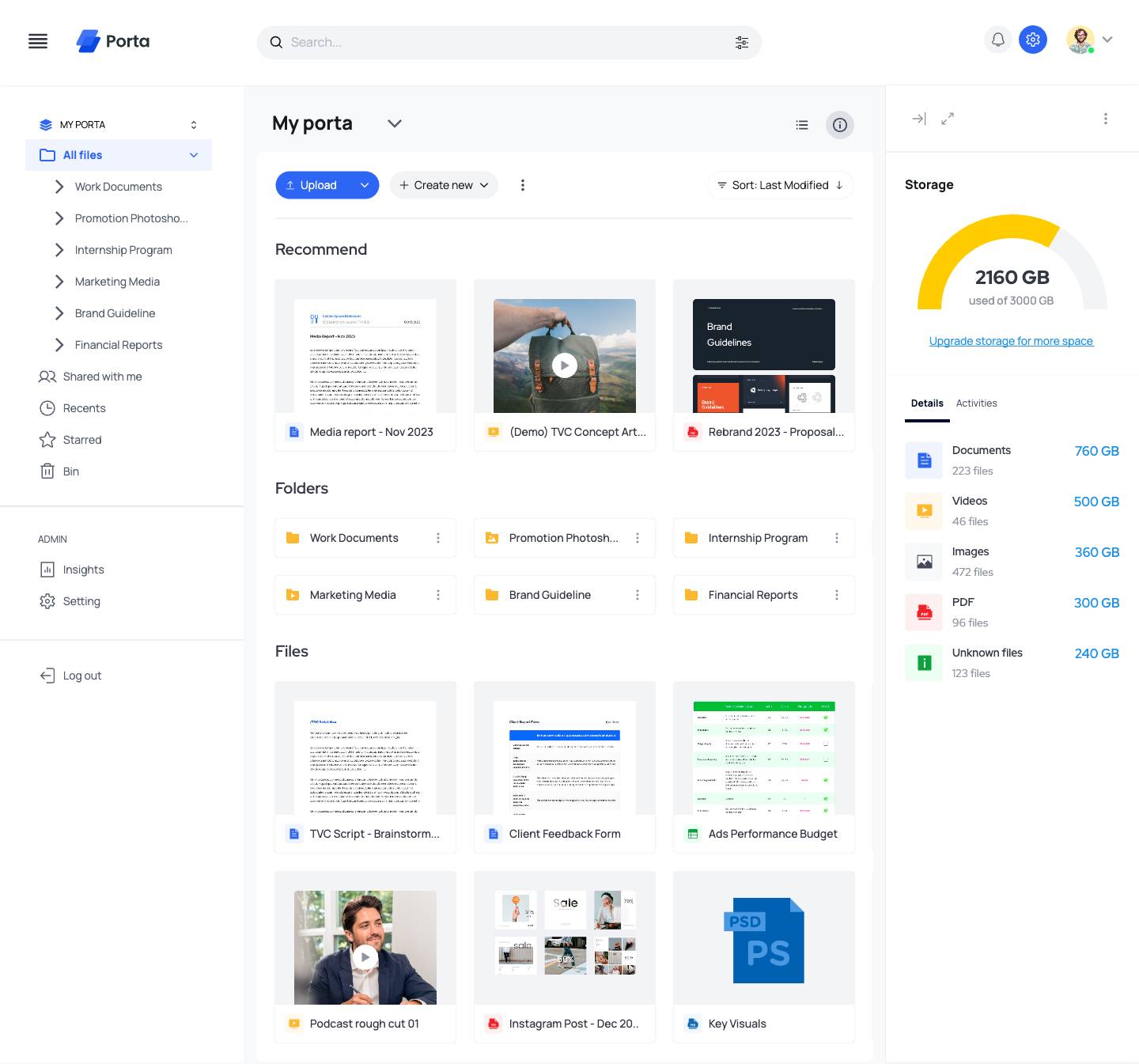Click Upgrade storage for more space link
The height and width of the screenshot is (1064, 1139).
tap(1011, 341)
